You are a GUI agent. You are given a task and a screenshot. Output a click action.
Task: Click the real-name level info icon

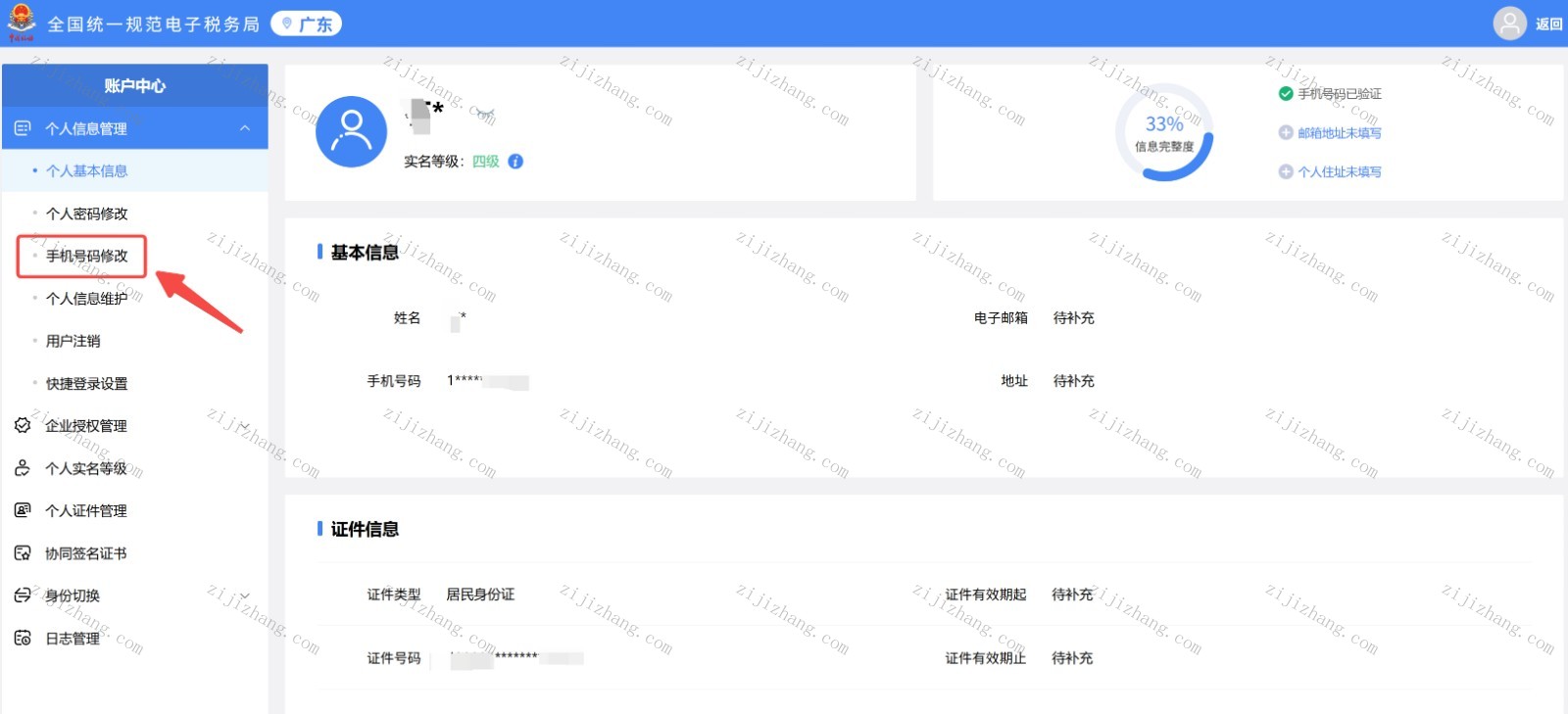[x=515, y=162]
